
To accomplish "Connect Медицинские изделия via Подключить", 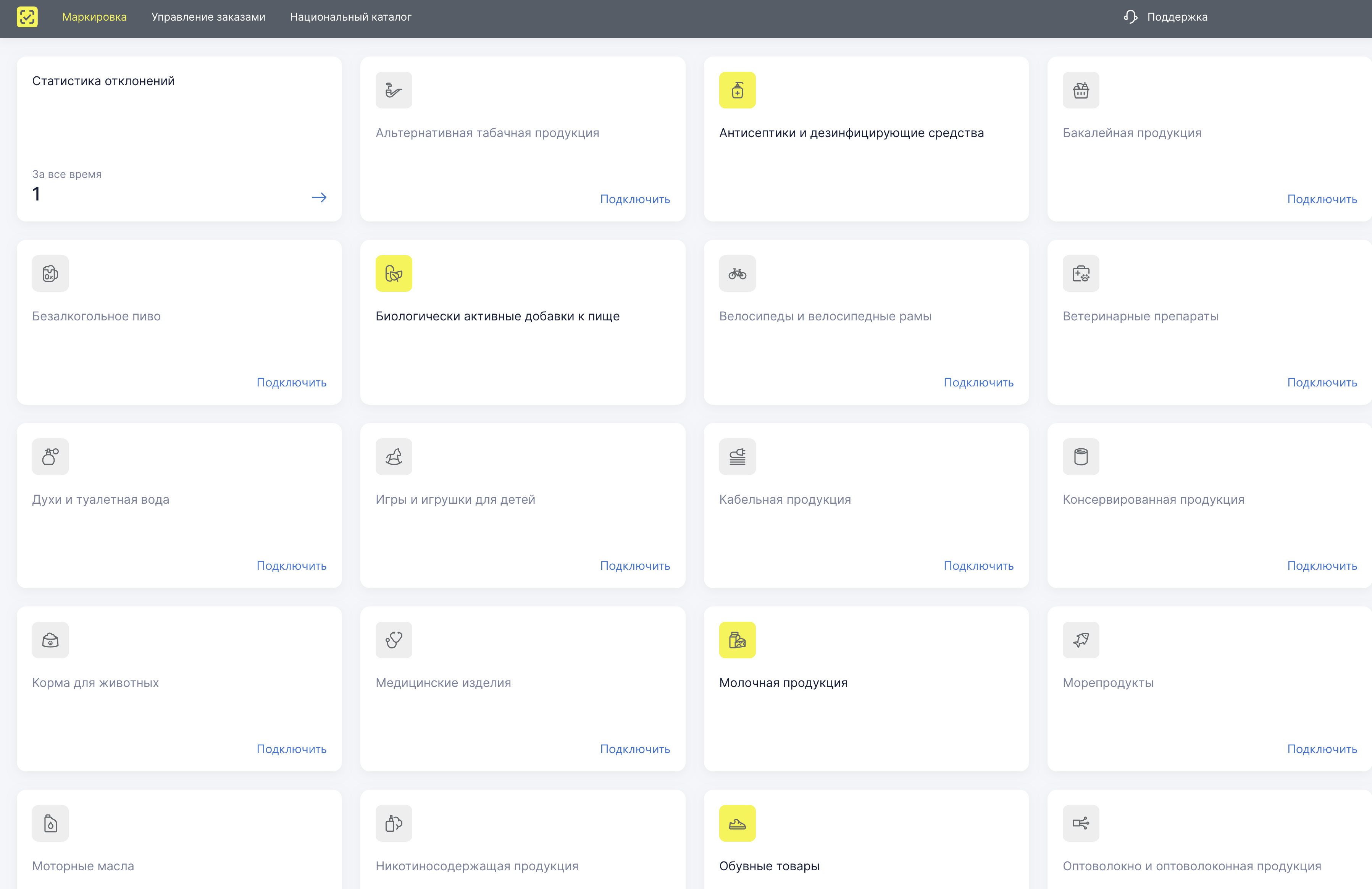I will (x=635, y=749).
